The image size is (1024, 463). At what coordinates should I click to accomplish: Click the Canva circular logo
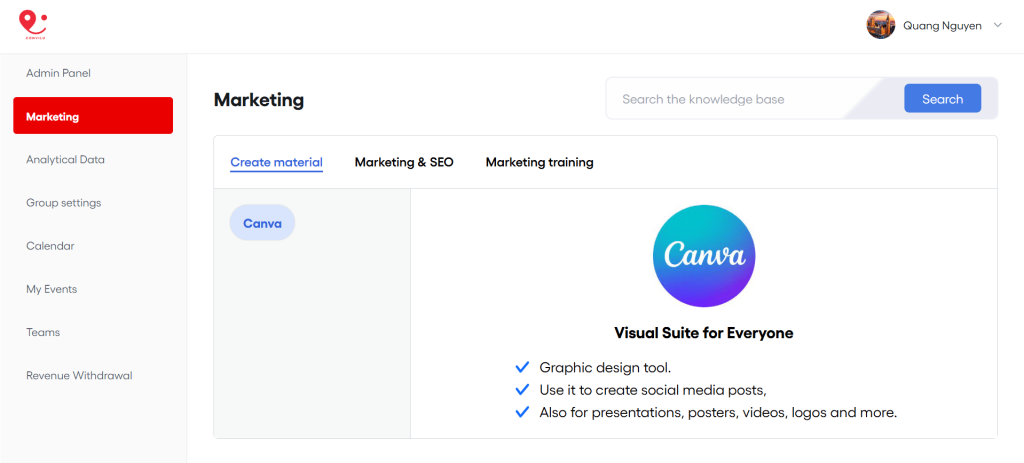704,256
